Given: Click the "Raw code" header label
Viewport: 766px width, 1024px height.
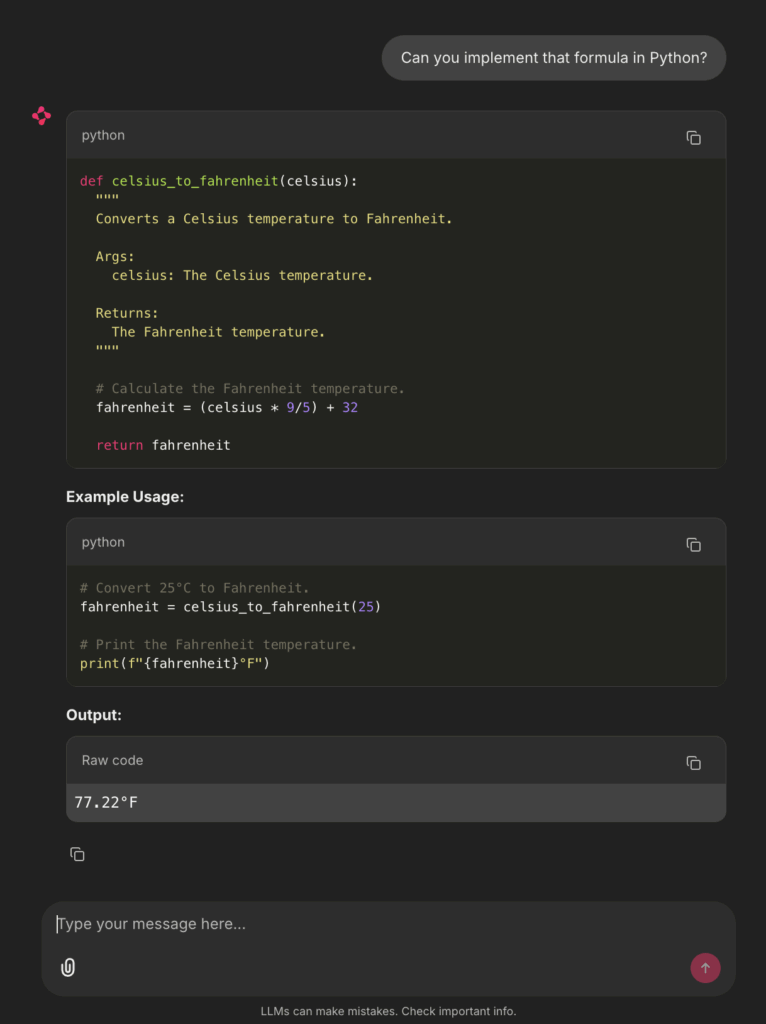Looking at the screenshot, I should pos(112,760).
